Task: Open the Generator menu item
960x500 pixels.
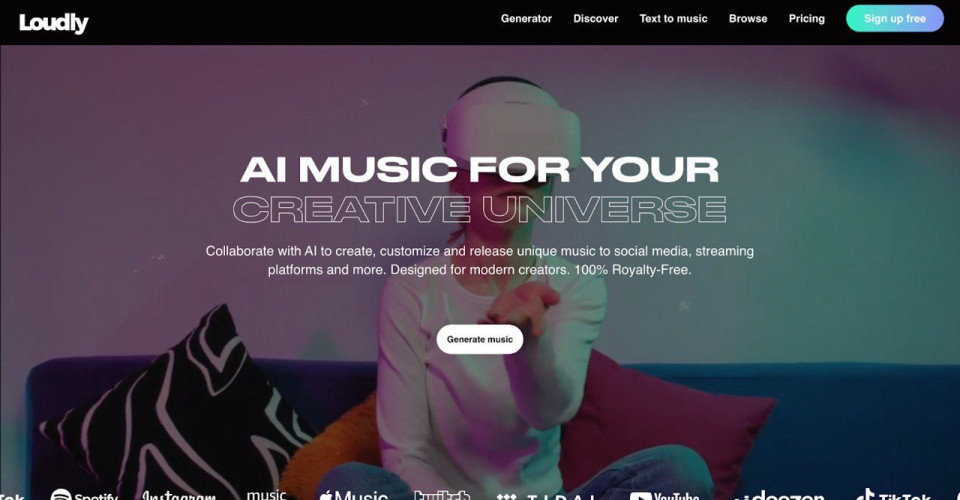Action: click(527, 18)
